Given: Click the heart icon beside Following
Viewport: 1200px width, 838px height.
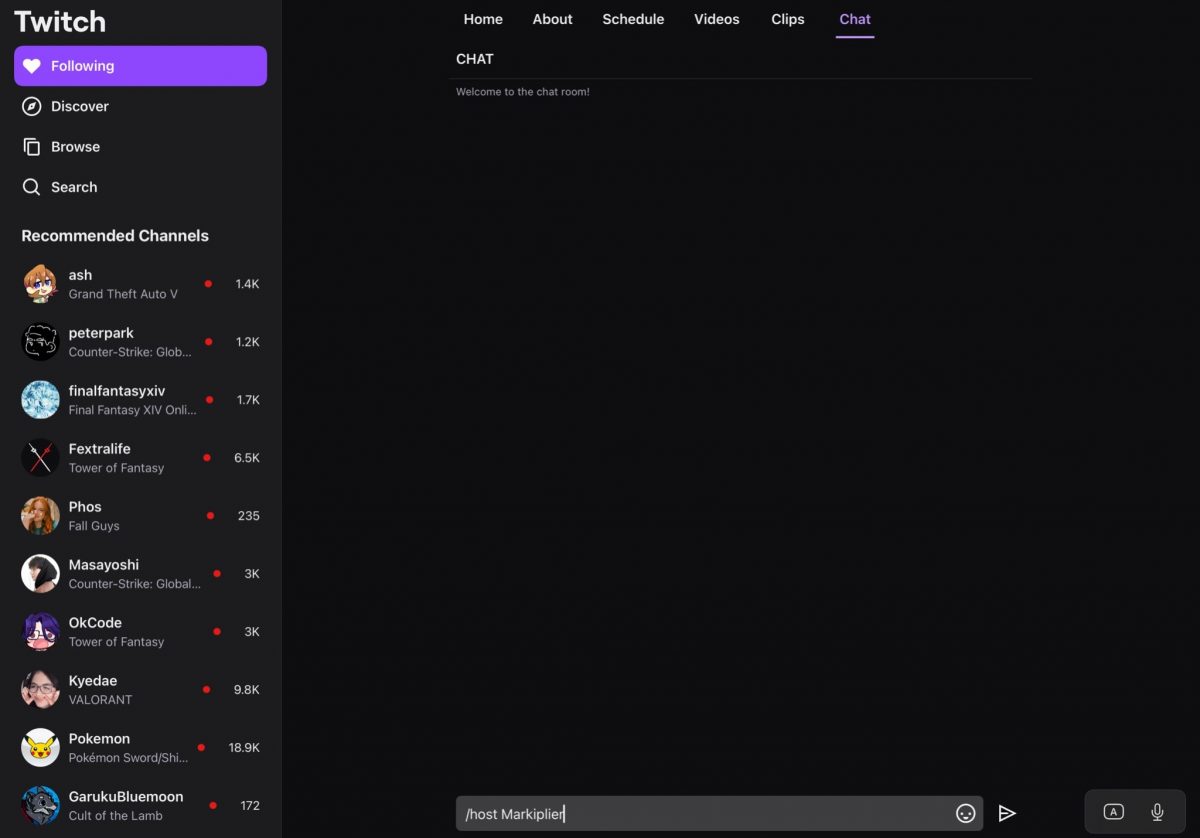Looking at the screenshot, I should coord(32,66).
